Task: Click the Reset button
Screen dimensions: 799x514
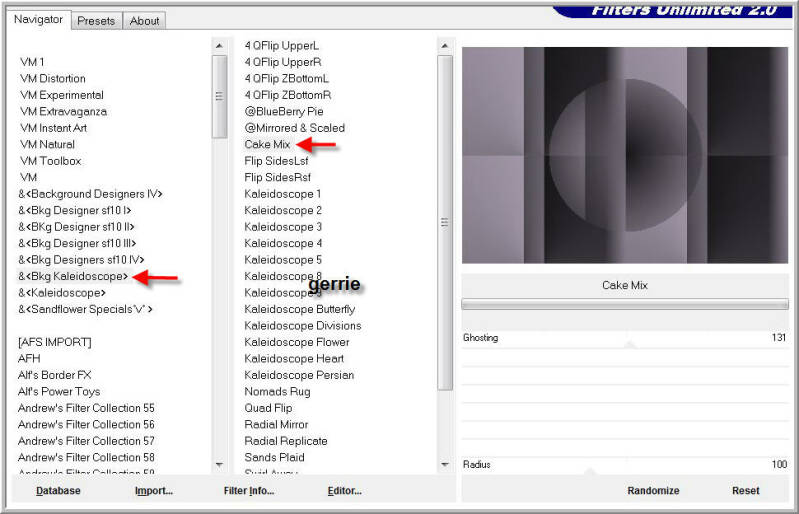Action: pos(745,491)
